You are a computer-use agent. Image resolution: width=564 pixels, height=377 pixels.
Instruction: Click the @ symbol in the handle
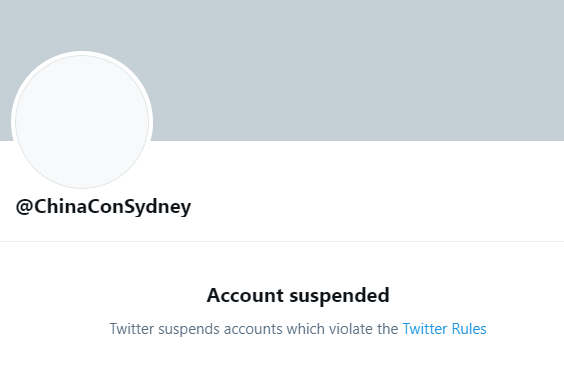point(24,207)
